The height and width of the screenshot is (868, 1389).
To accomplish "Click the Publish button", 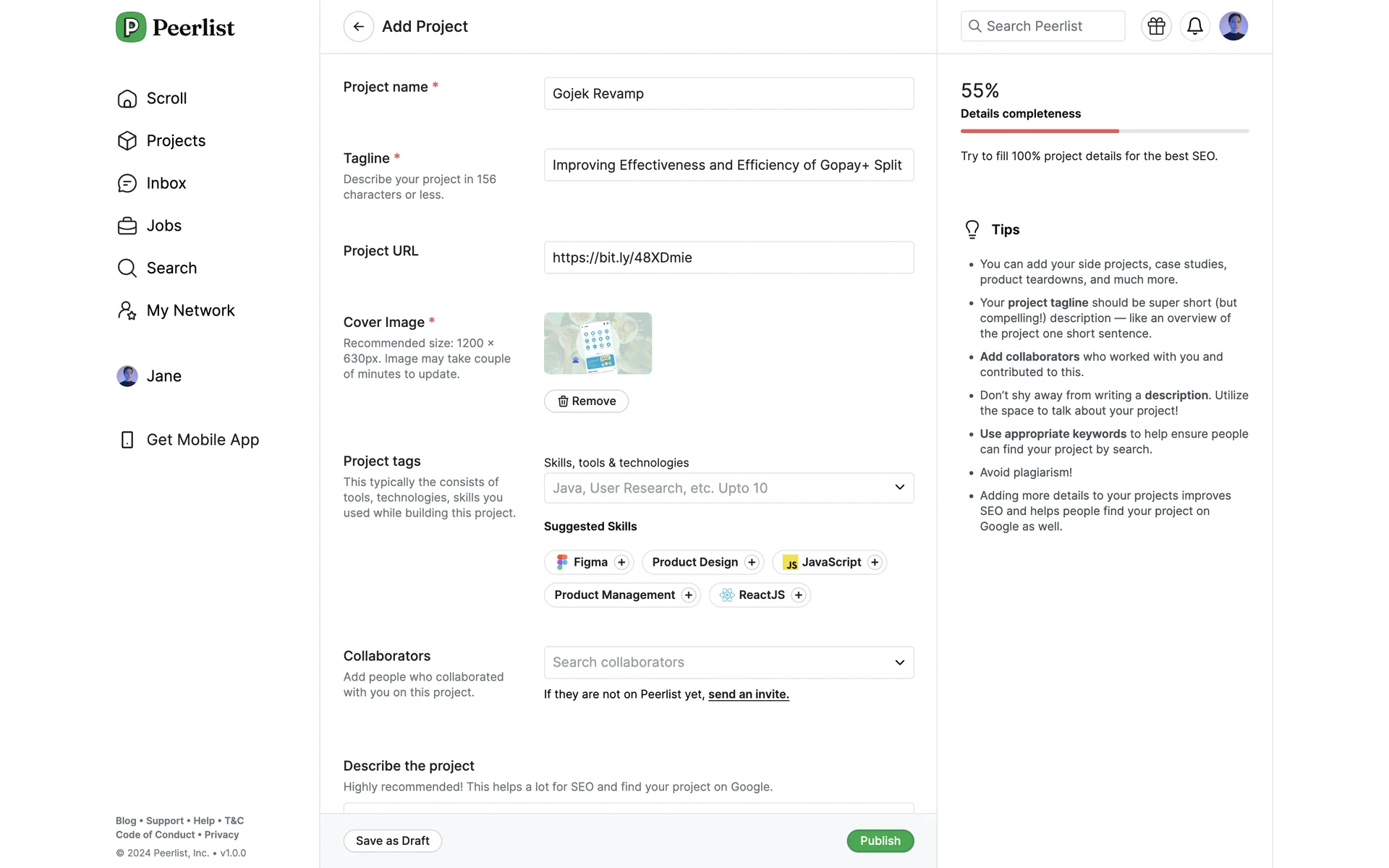I will 880,841.
